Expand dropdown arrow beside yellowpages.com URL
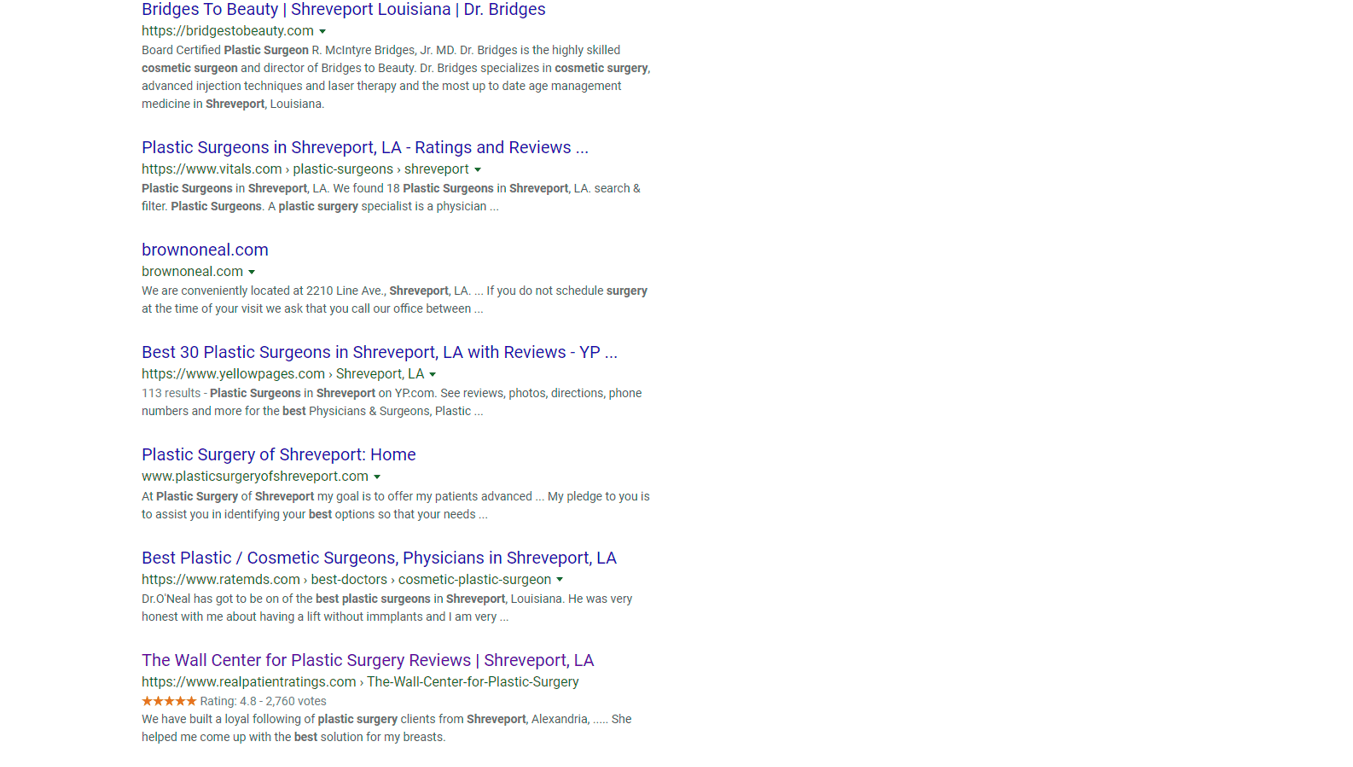 click(x=432, y=375)
